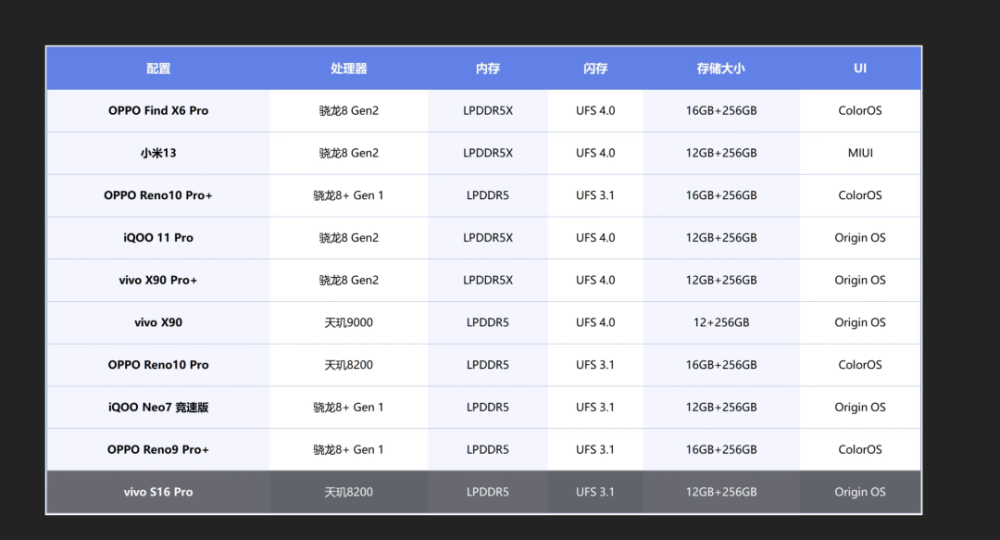Select the vivo X90 row label
This screenshot has width=1000, height=540.
[x=158, y=323]
